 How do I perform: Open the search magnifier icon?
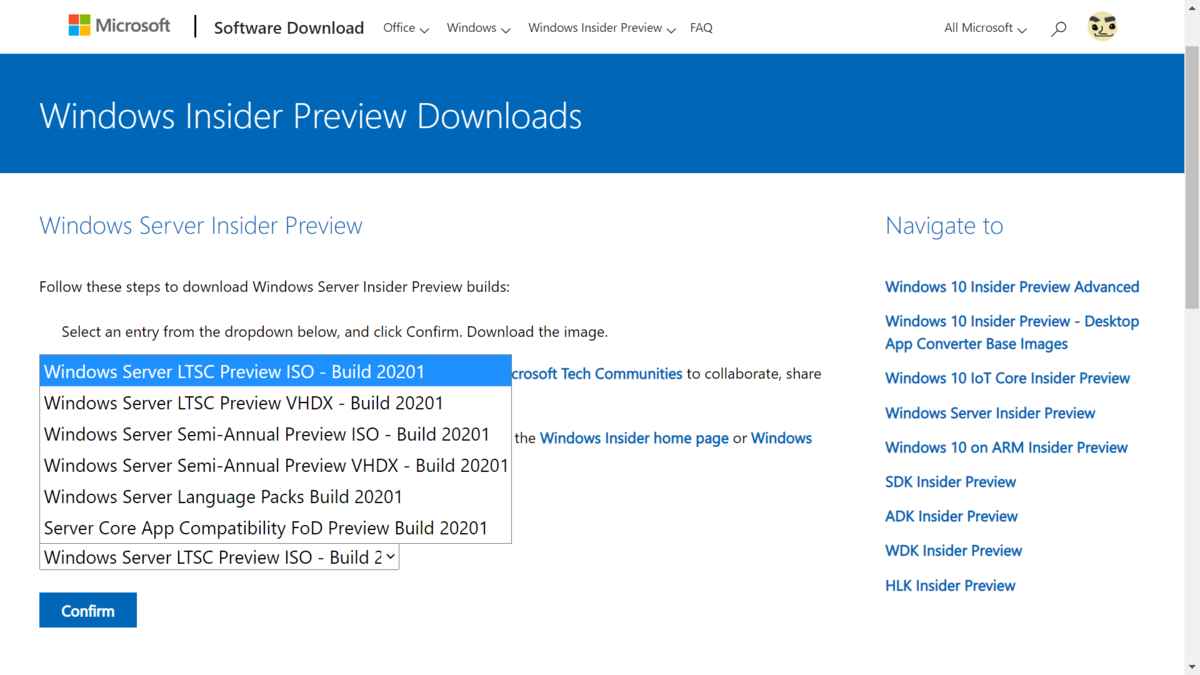tap(1059, 29)
